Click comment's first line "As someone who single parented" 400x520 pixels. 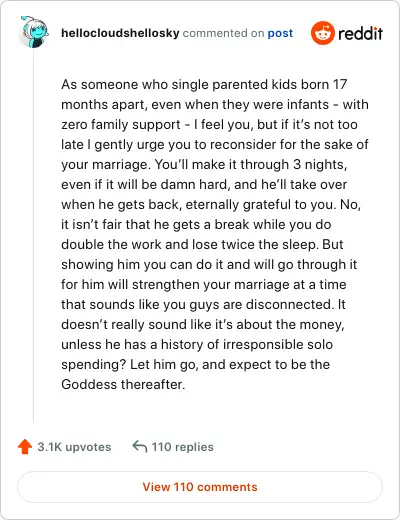[x=204, y=84]
